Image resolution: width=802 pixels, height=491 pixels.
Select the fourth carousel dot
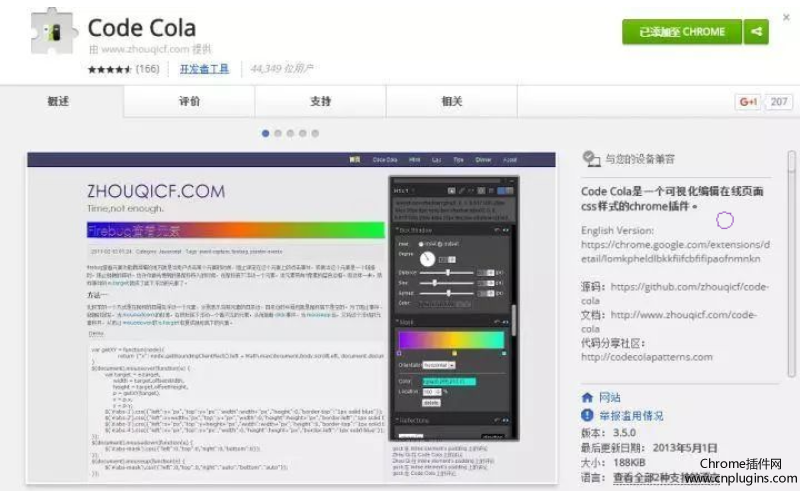point(303,133)
